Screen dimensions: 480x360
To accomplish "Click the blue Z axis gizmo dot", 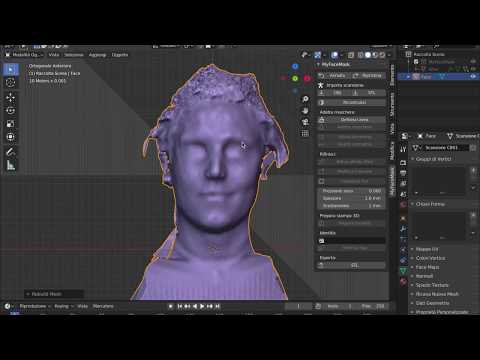I will click(295, 66).
